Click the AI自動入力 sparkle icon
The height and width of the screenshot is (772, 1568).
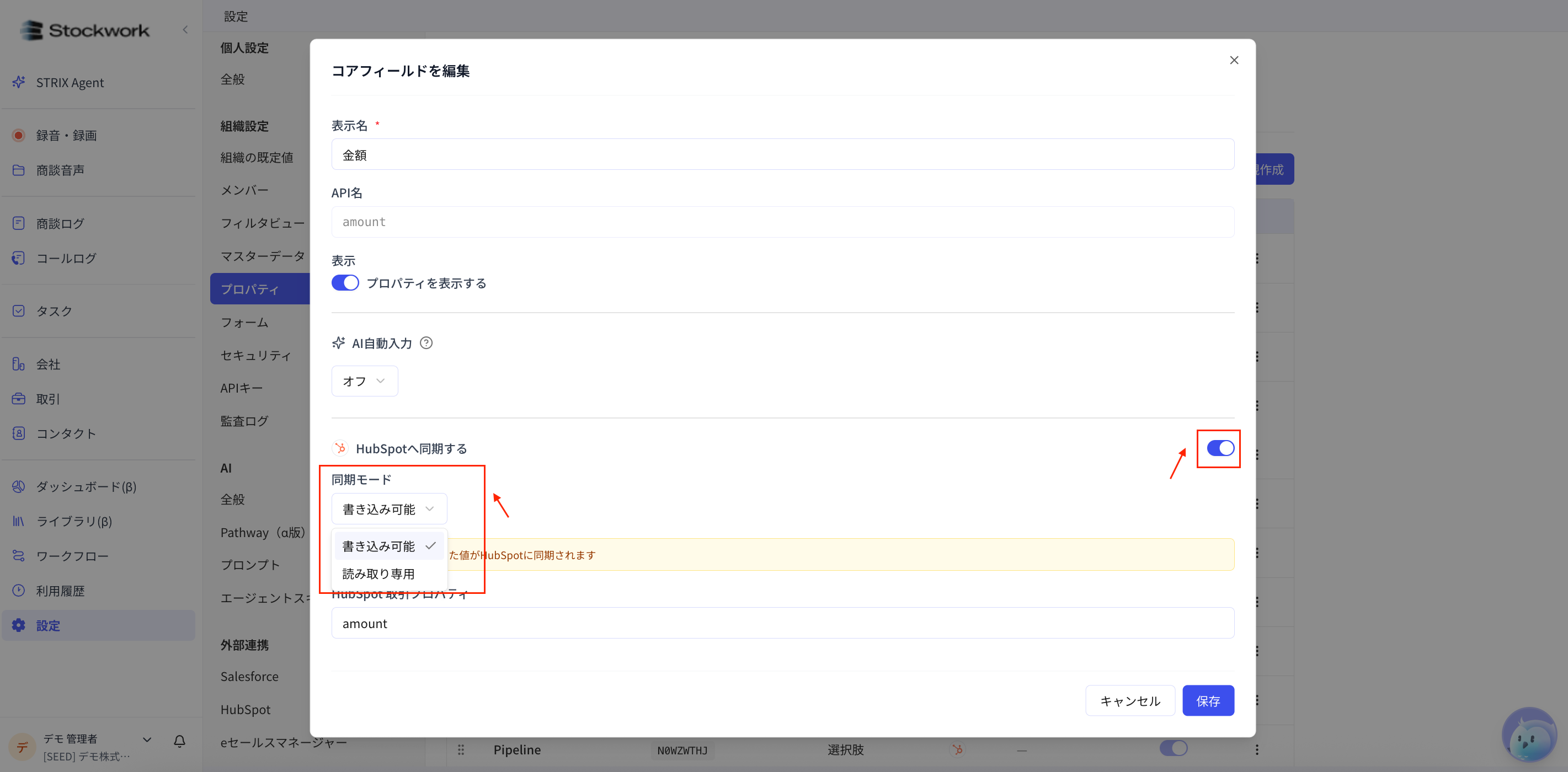(338, 343)
